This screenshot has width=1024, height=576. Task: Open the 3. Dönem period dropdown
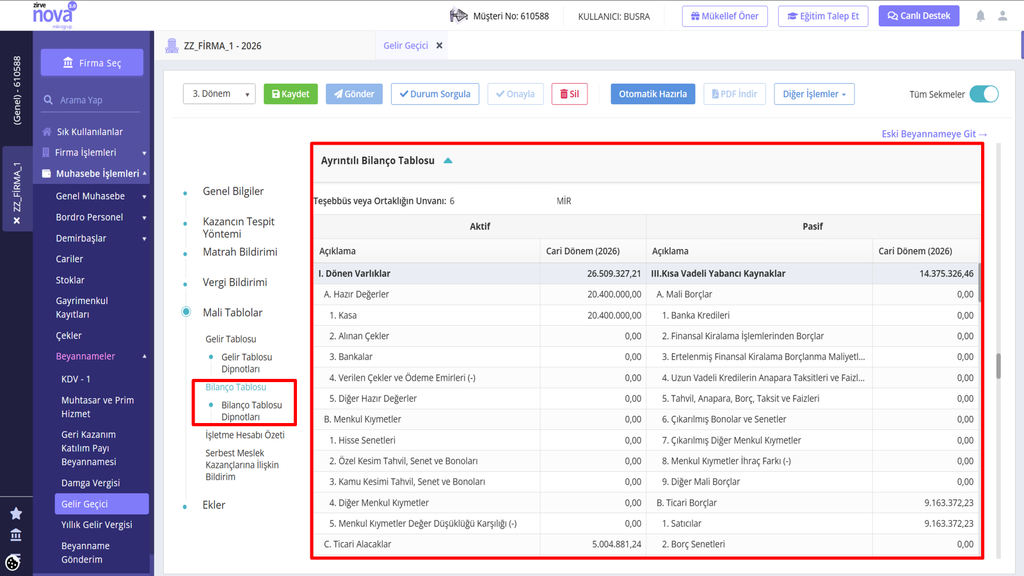pos(219,94)
